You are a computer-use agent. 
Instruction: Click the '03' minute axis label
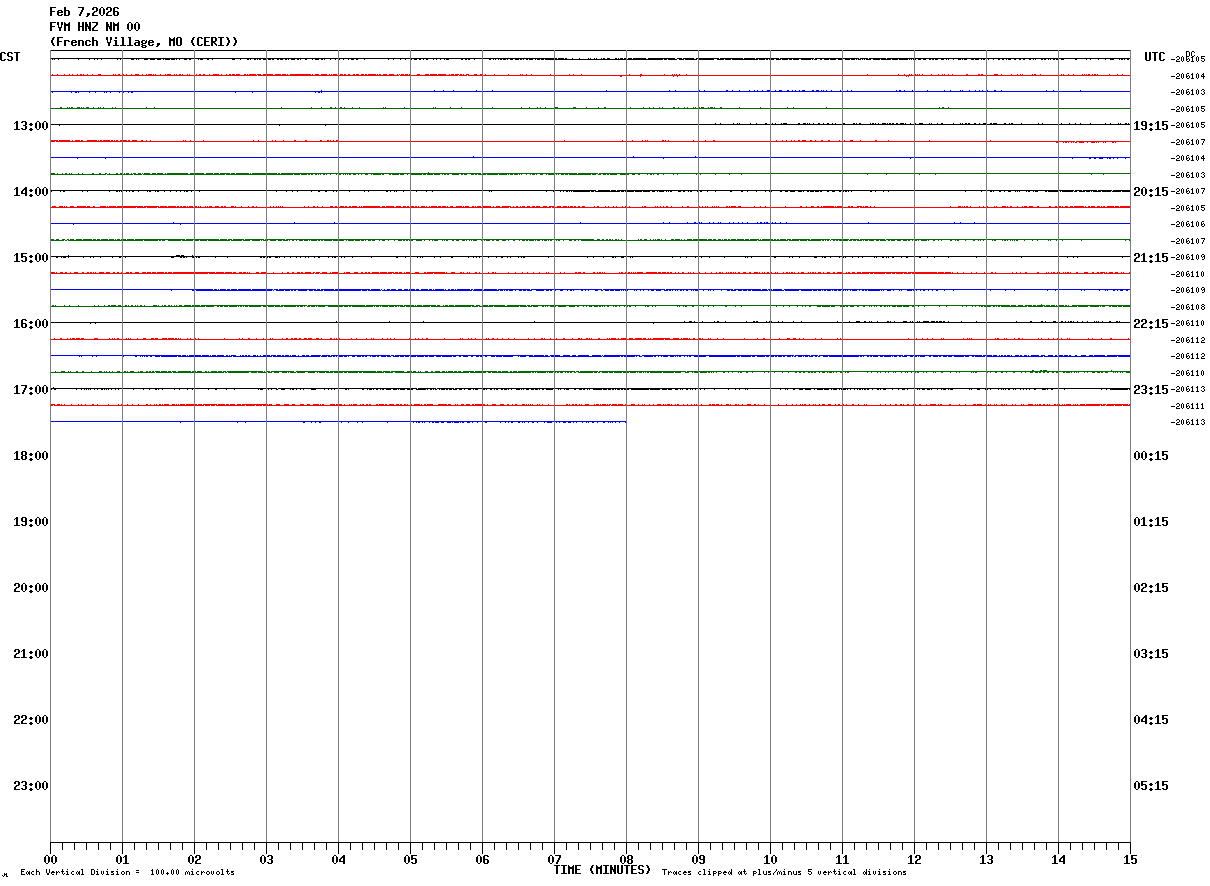[x=266, y=859]
